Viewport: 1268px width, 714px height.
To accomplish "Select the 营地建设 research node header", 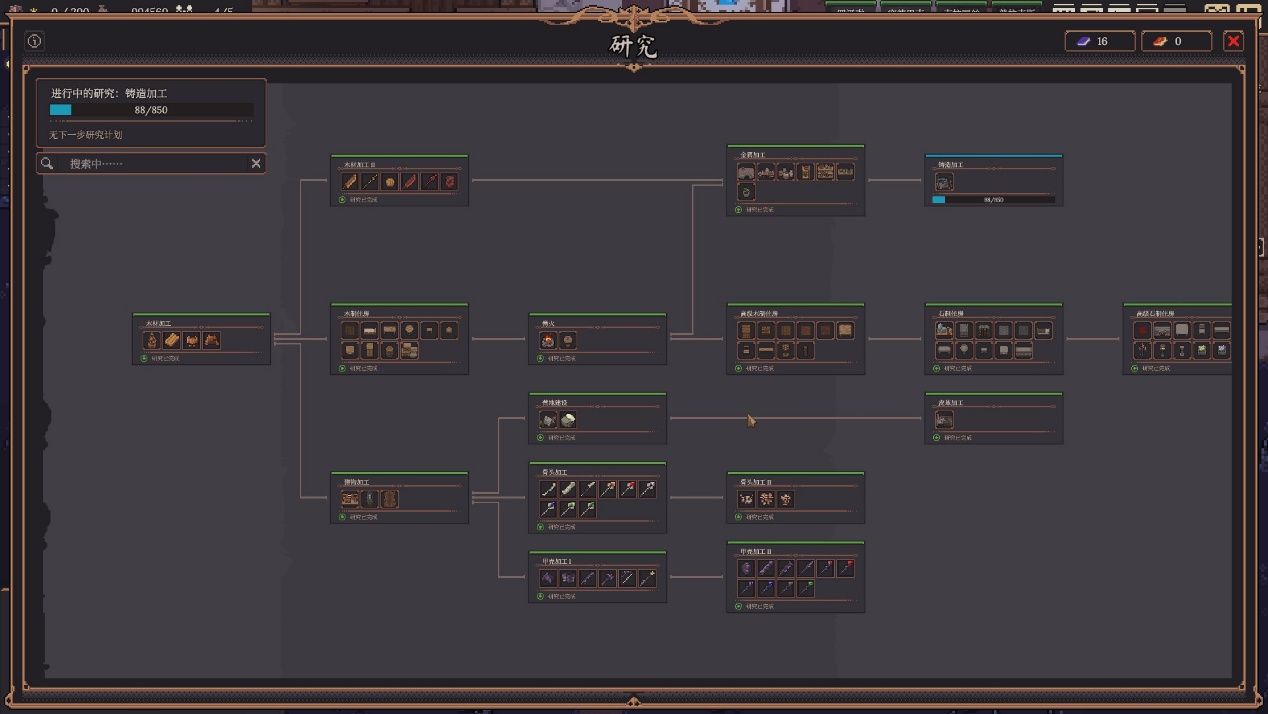I will click(x=554, y=402).
